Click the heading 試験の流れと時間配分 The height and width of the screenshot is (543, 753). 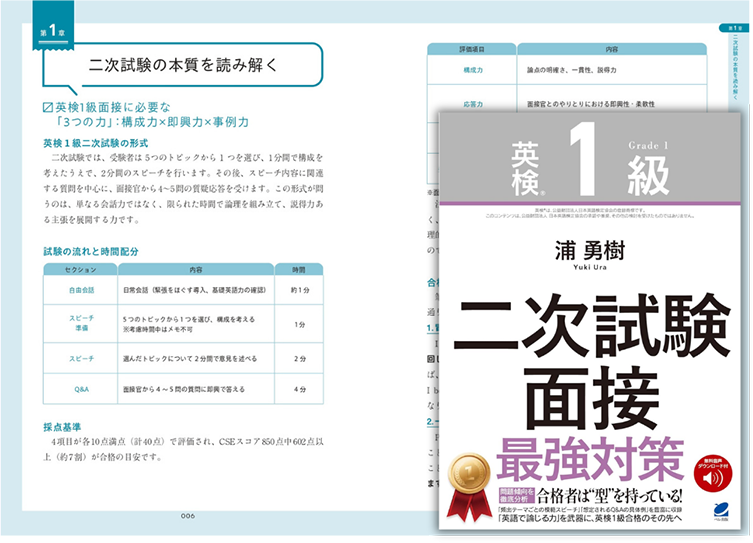pos(91,251)
